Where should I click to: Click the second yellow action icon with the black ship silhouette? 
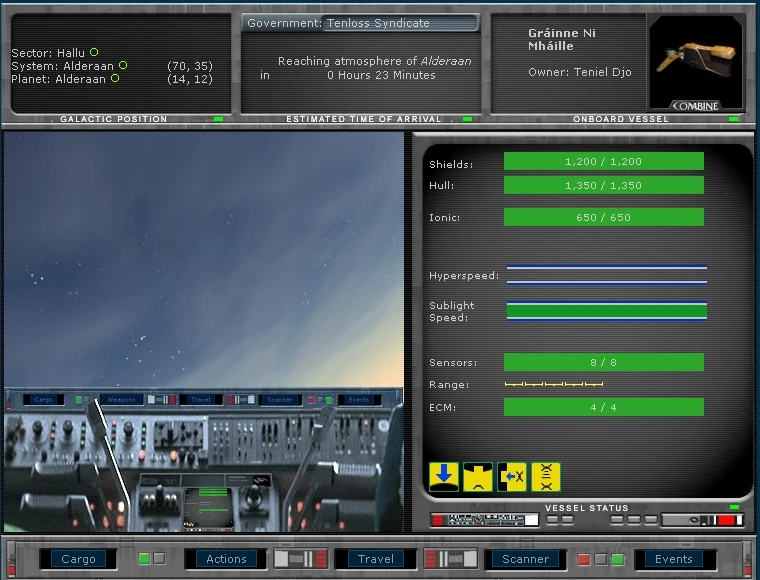pyautogui.click(x=478, y=477)
